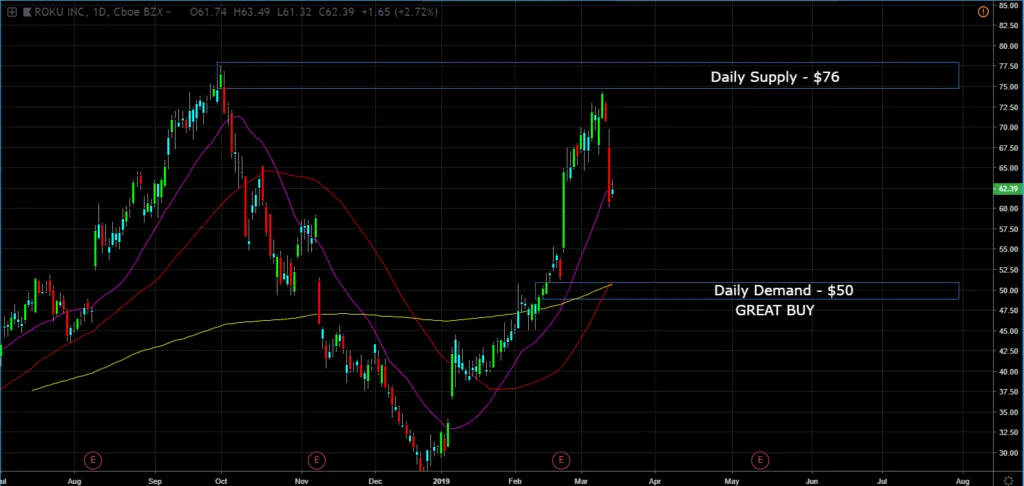Click the August earnings E marker
This screenshot has width=1024, height=486.
(93, 460)
